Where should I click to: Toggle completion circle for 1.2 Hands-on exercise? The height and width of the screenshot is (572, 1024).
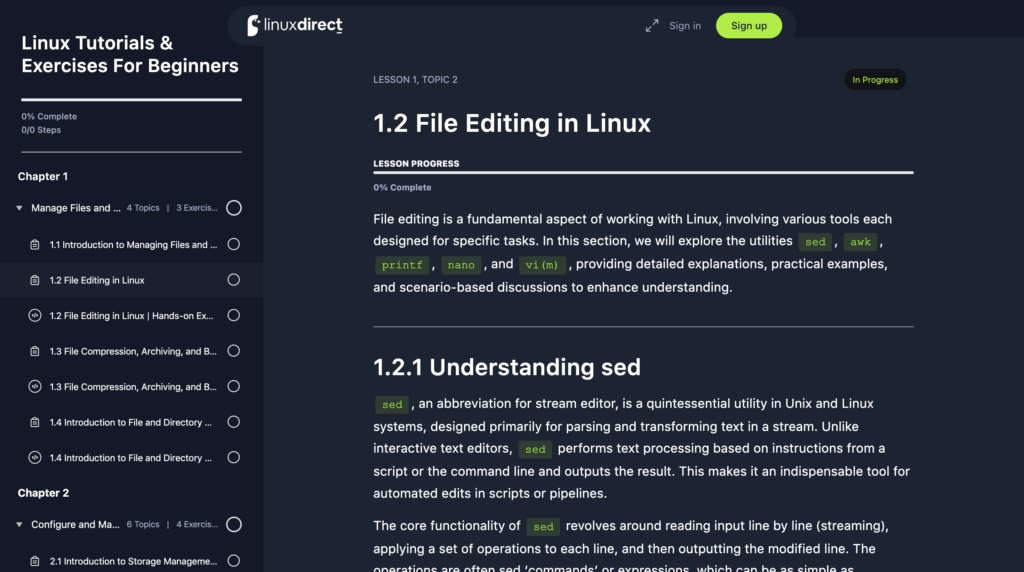(x=234, y=315)
